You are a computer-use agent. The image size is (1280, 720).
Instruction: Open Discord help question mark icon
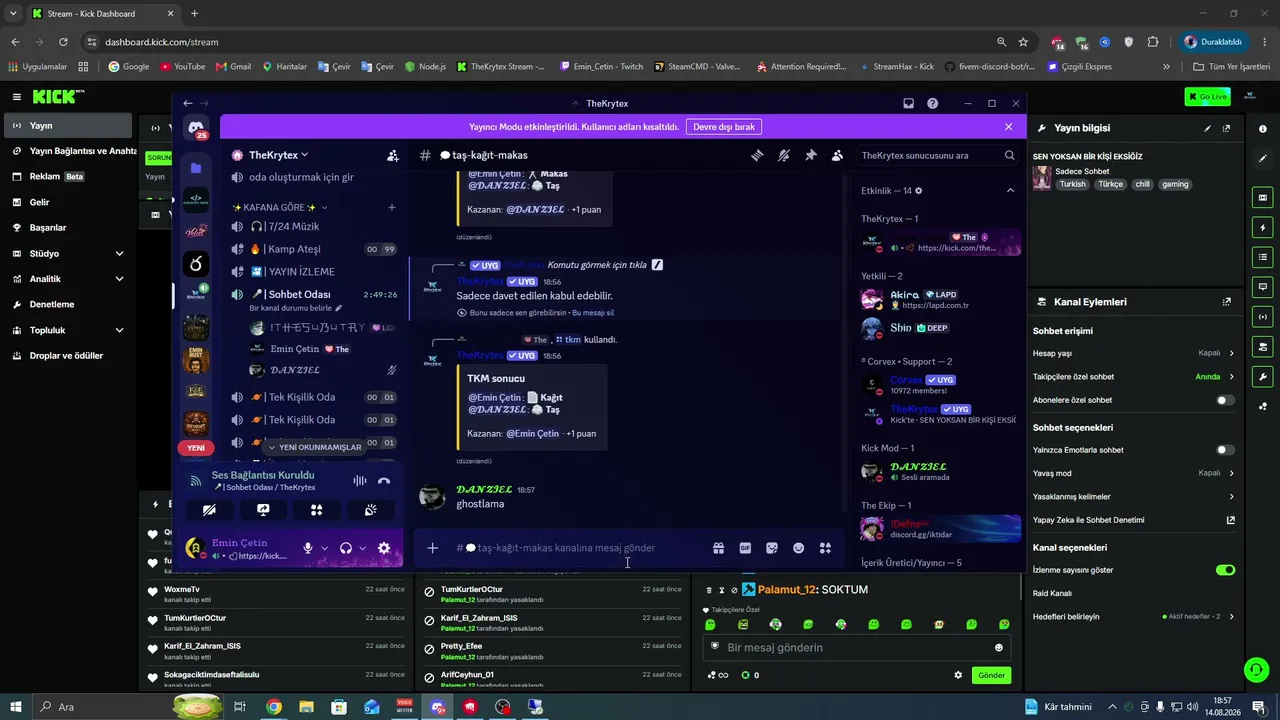coord(932,103)
